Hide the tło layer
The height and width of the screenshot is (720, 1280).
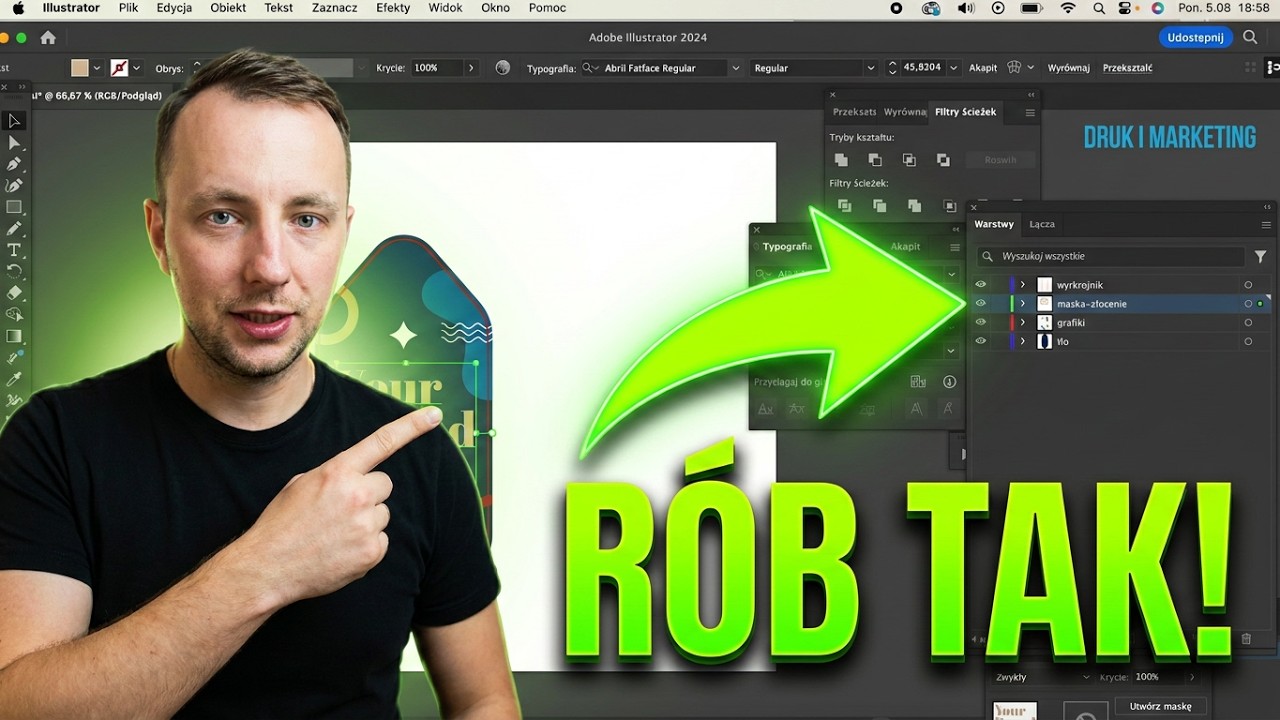tap(981, 341)
